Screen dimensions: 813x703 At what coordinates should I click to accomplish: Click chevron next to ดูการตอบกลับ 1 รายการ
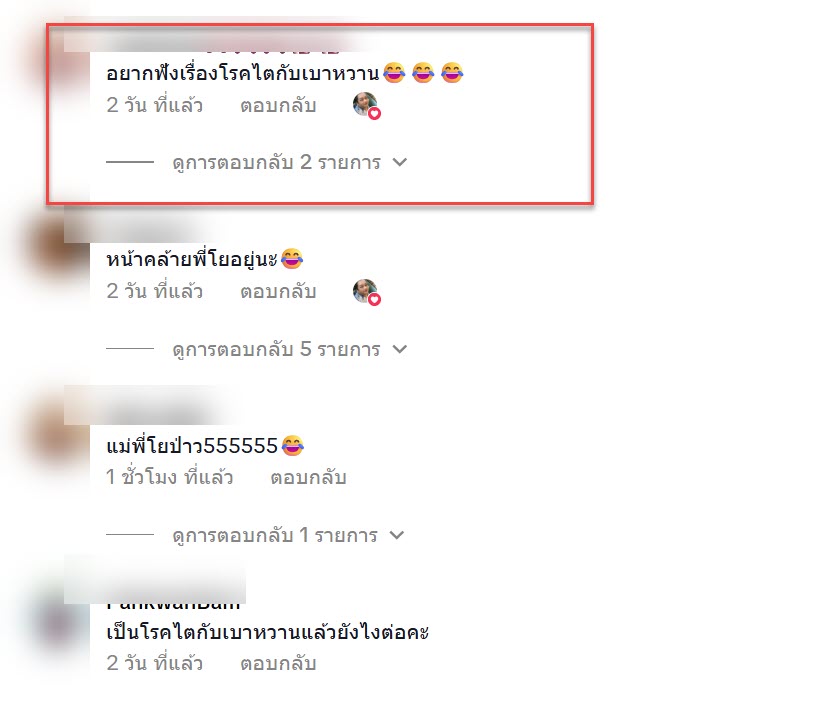click(x=397, y=535)
